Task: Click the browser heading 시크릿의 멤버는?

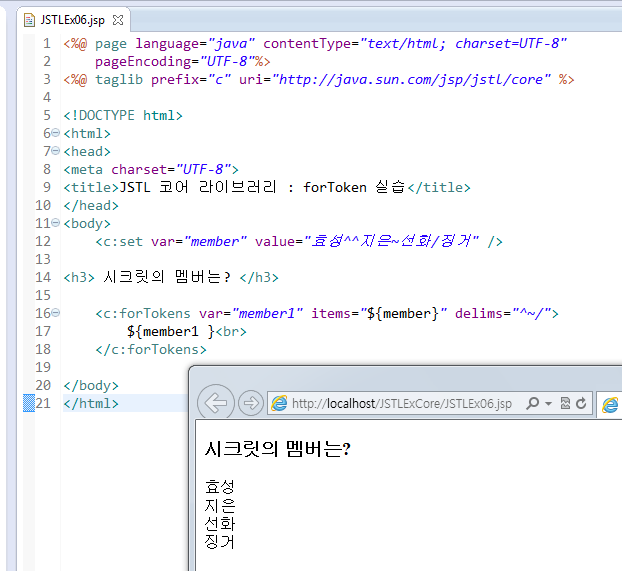Action: point(278,449)
